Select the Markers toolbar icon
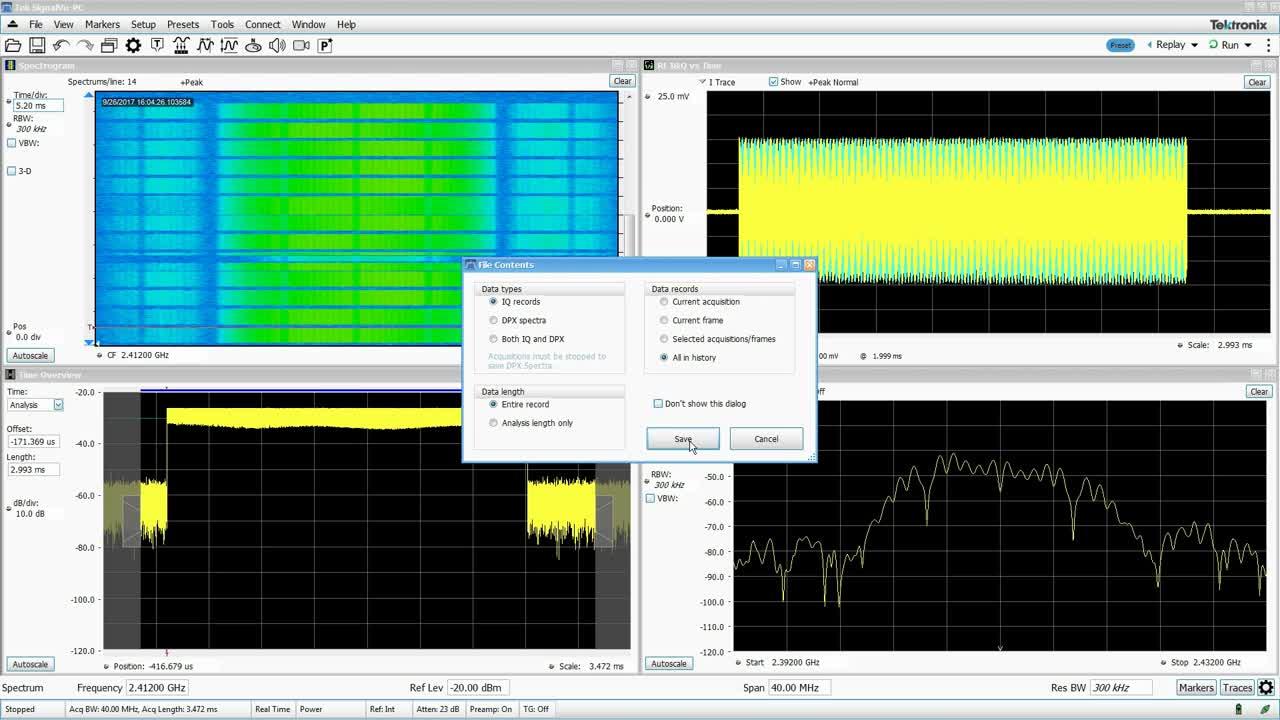1280x720 pixels. pyautogui.click(x=156, y=45)
